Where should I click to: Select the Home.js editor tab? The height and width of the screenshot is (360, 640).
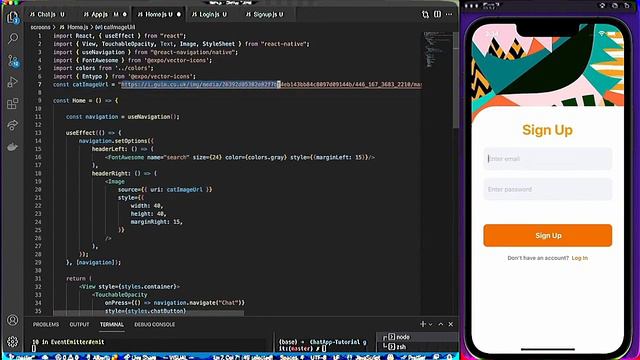coord(158,14)
